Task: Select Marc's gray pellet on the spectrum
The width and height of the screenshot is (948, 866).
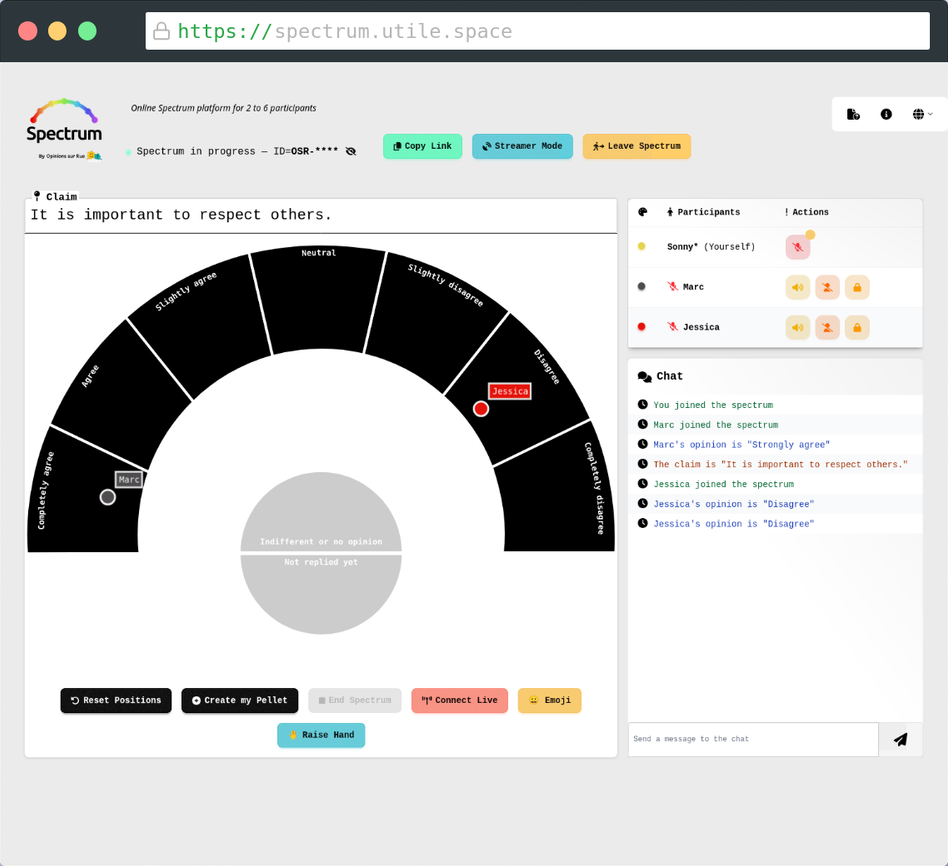Action: click(x=108, y=497)
